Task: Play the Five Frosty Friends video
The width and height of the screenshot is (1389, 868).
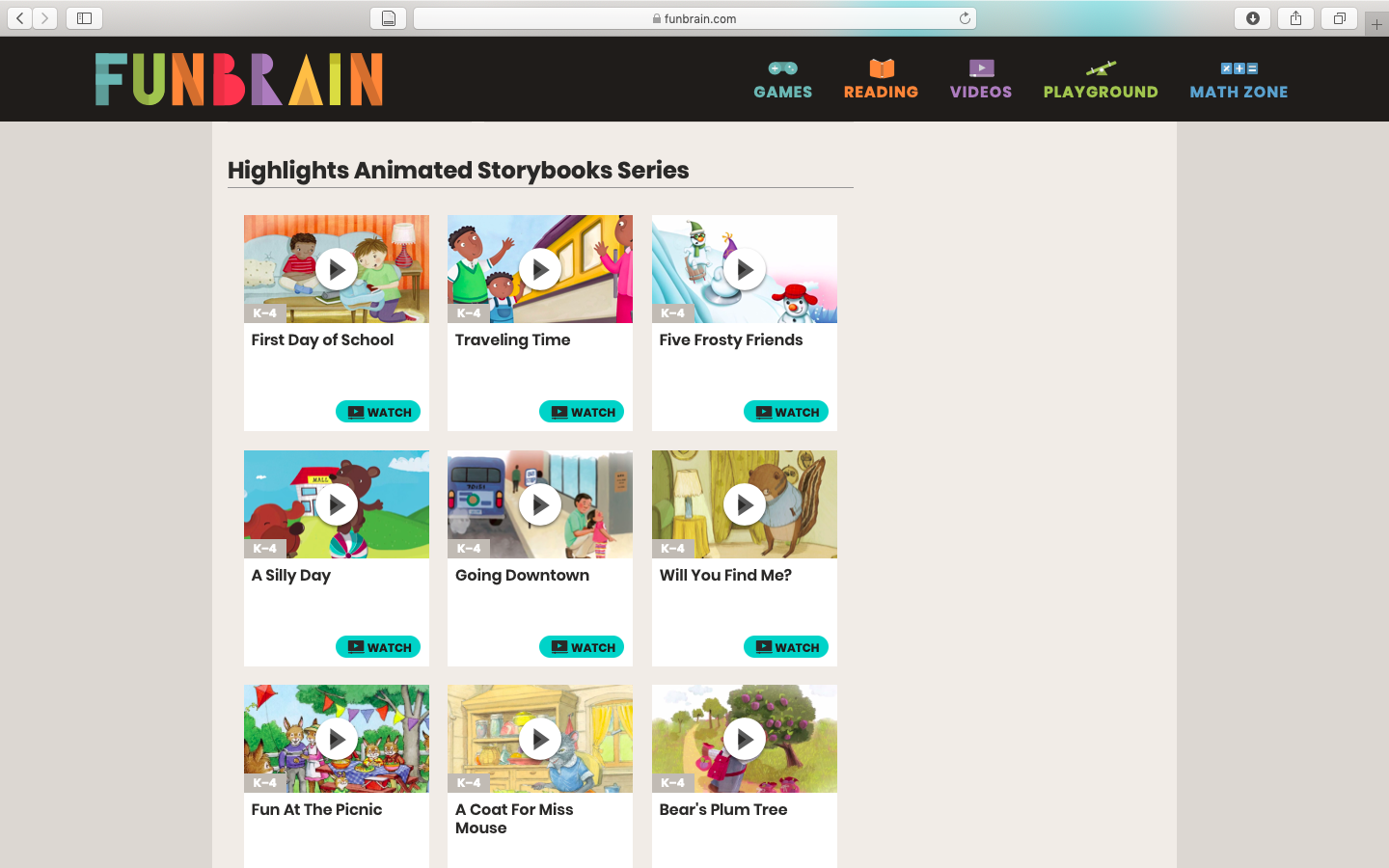Action: pos(745,269)
